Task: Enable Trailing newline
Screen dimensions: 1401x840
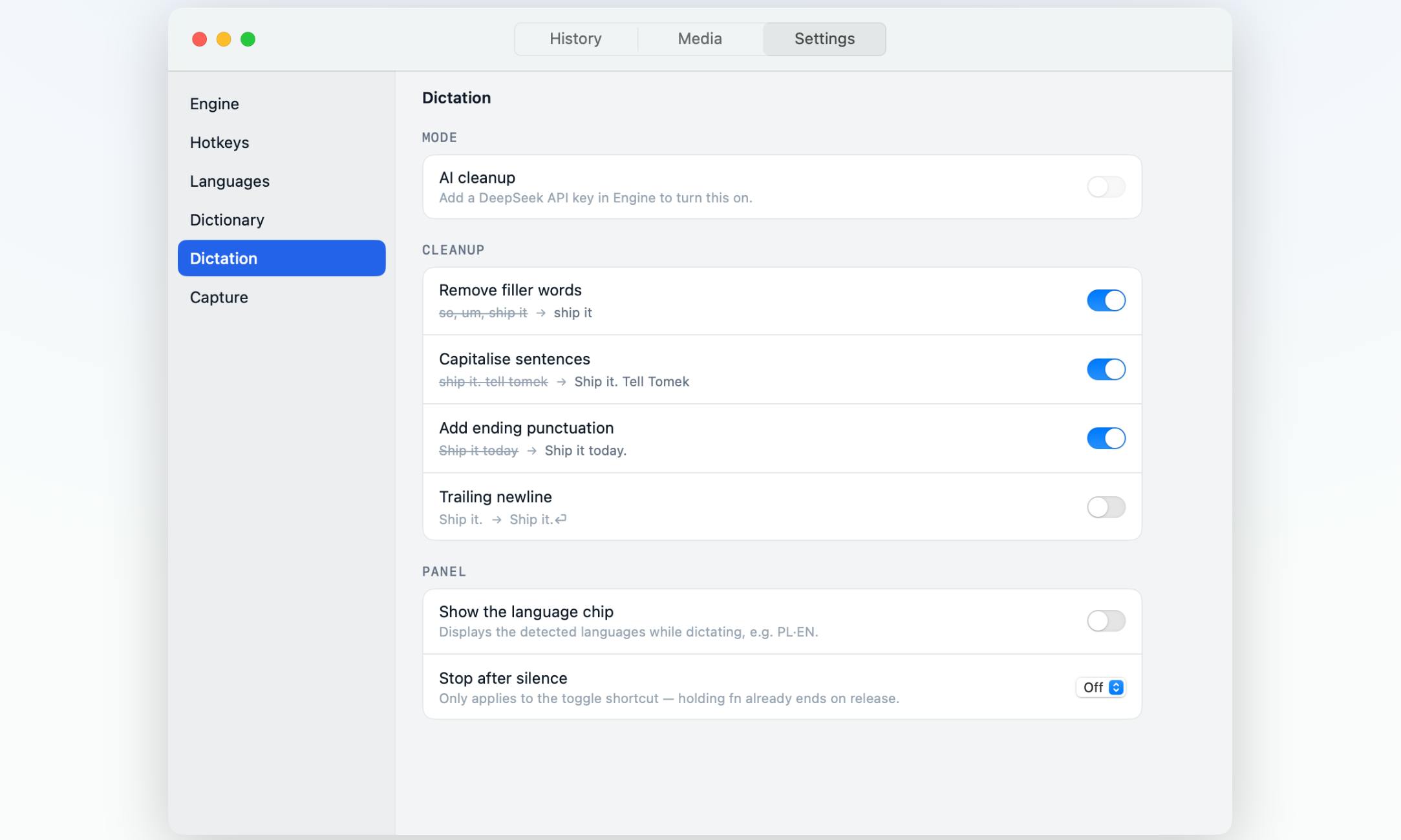Action: click(1106, 507)
